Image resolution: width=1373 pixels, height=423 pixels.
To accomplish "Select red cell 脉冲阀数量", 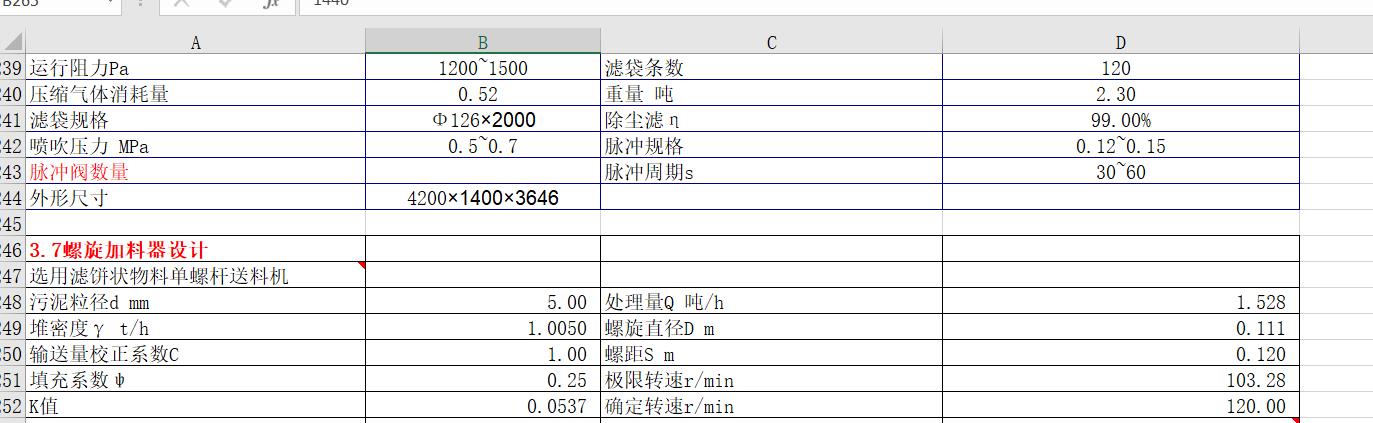I will (x=195, y=172).
